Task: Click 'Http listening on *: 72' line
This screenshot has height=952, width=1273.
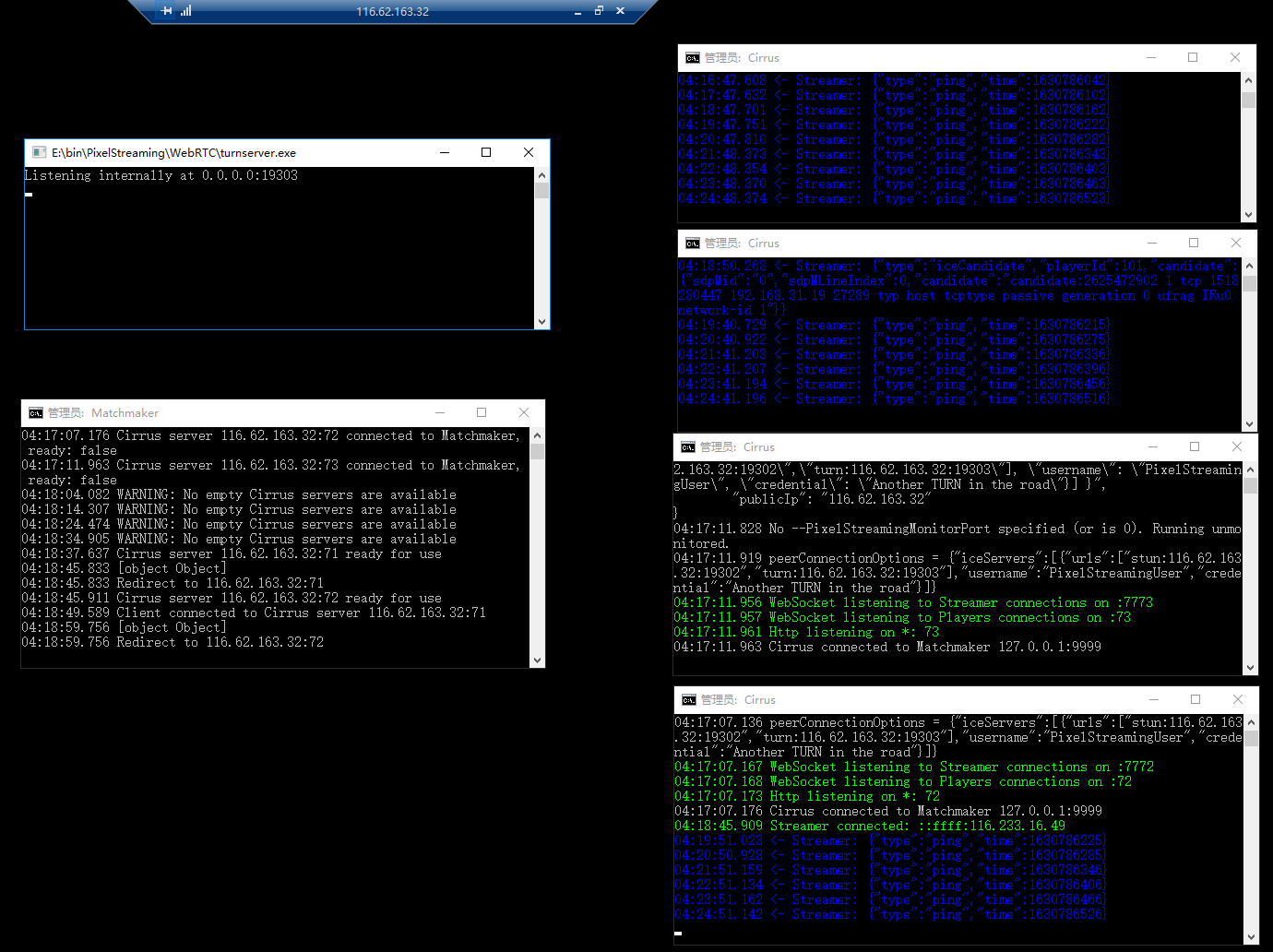Action: pos(807,796)
